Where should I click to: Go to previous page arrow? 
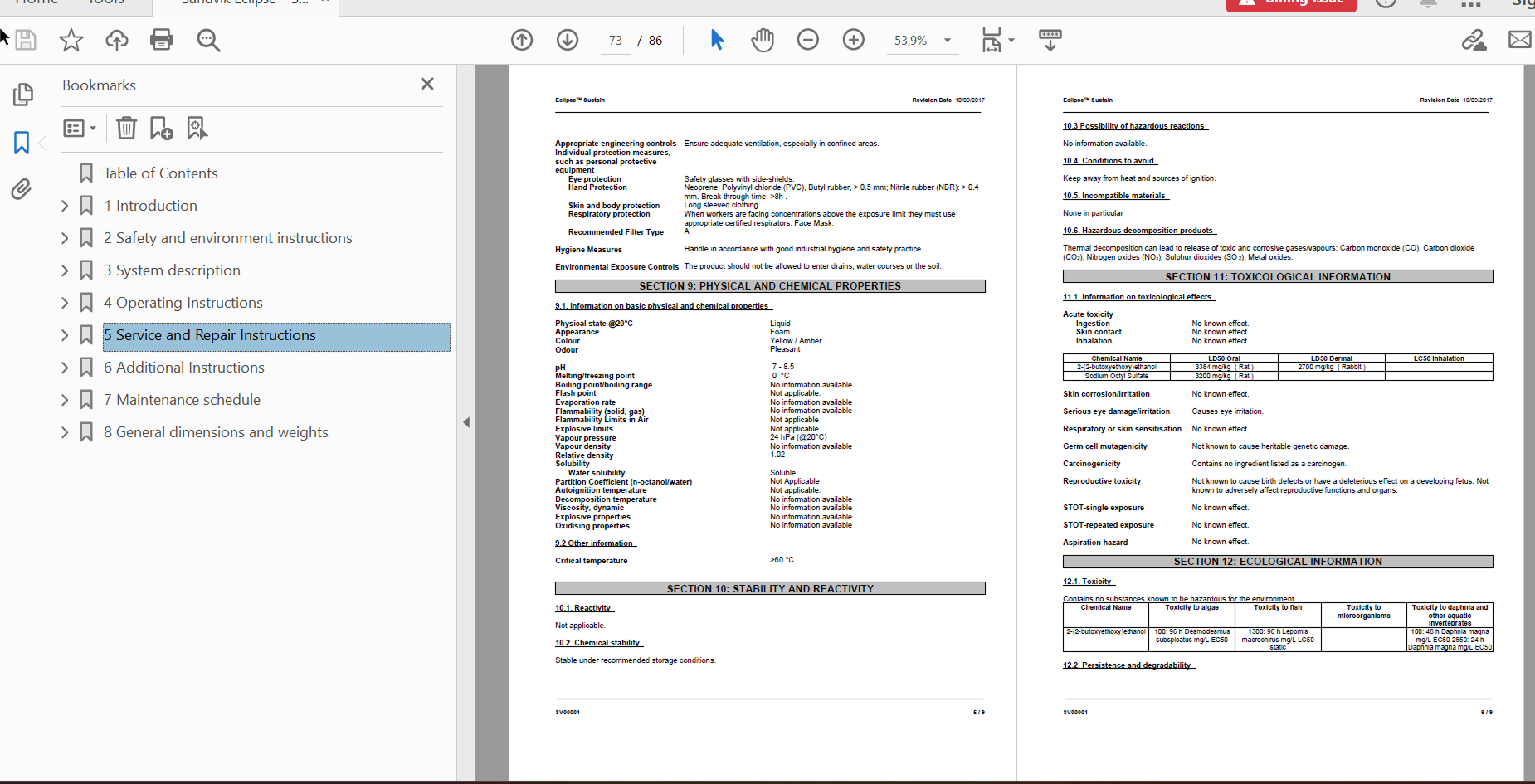[x=522, y=40]
